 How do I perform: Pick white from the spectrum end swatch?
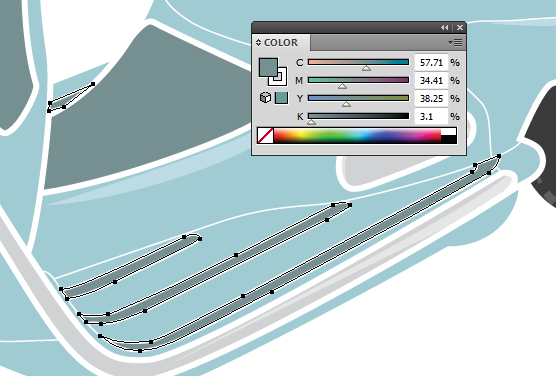pyautogui.click(x=449, y=132)
